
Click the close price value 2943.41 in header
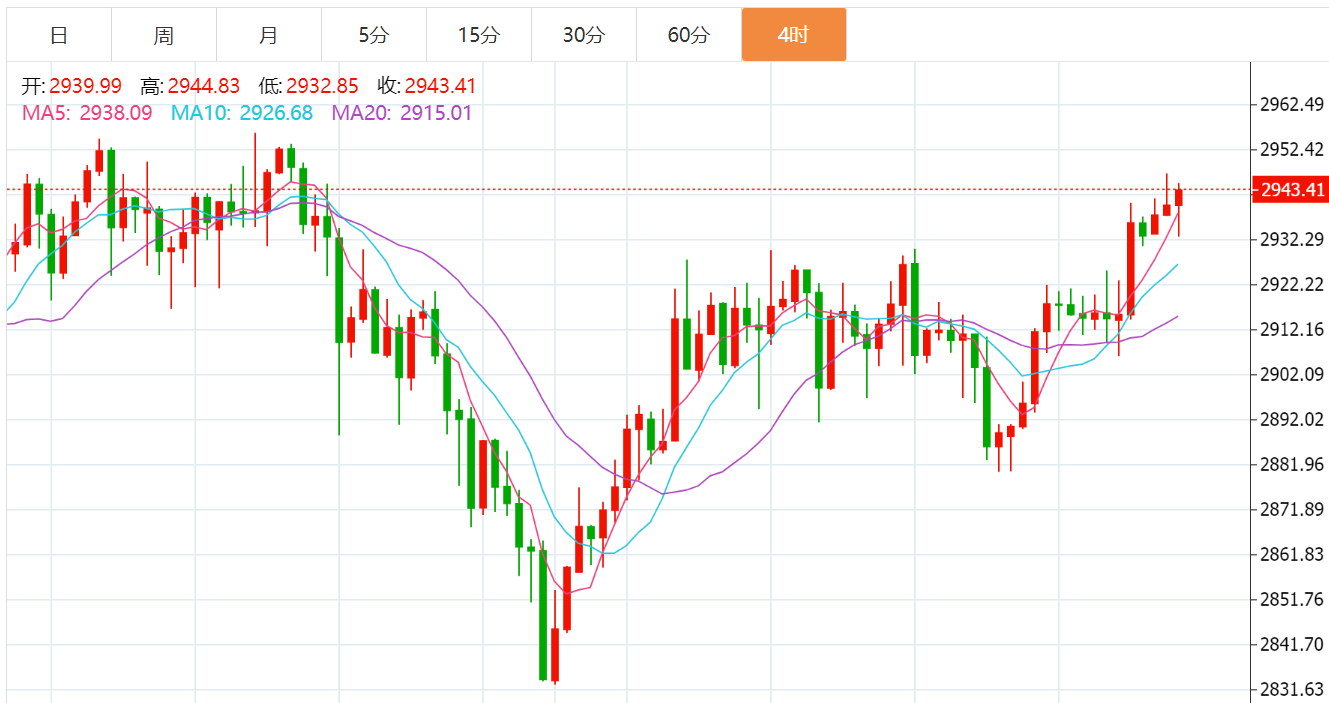click(x=440, y=87)
